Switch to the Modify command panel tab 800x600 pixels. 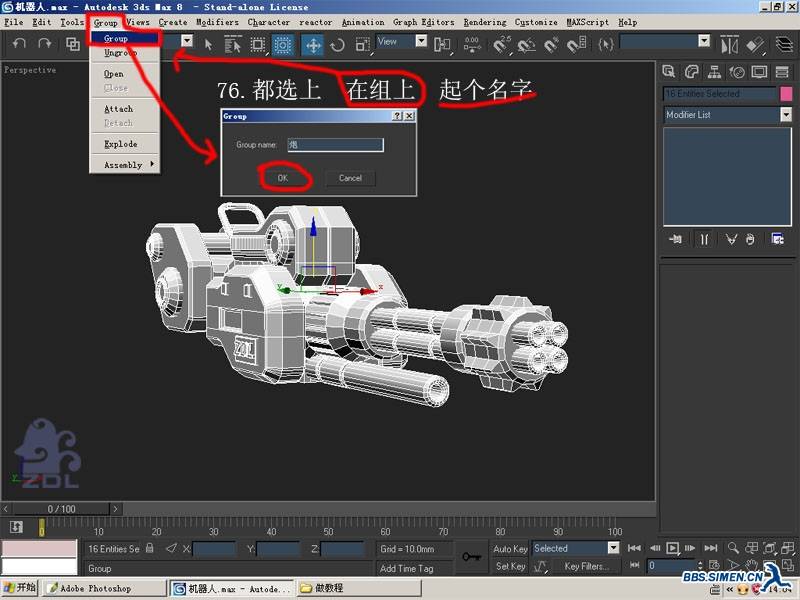pyautogui.click(x=691, y=72)
